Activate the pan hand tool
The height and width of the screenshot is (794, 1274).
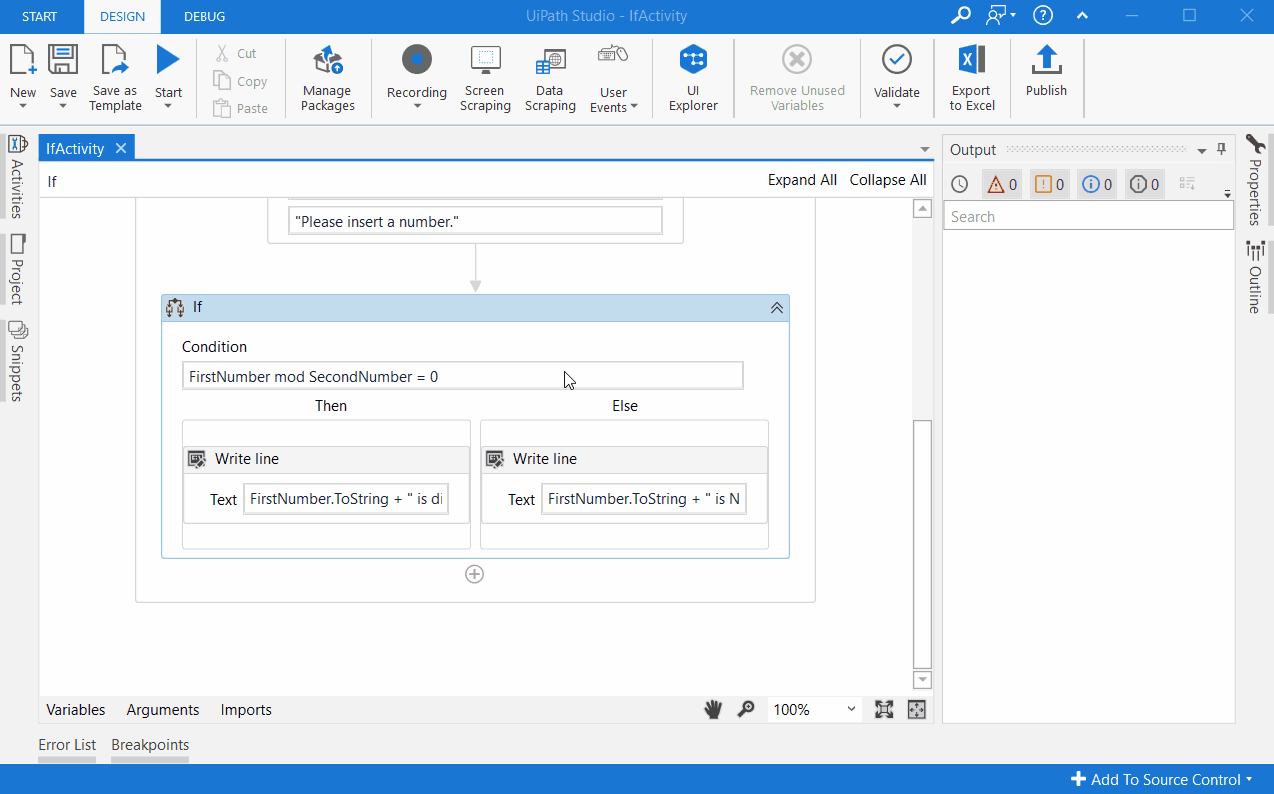click(x=713, y=709)
